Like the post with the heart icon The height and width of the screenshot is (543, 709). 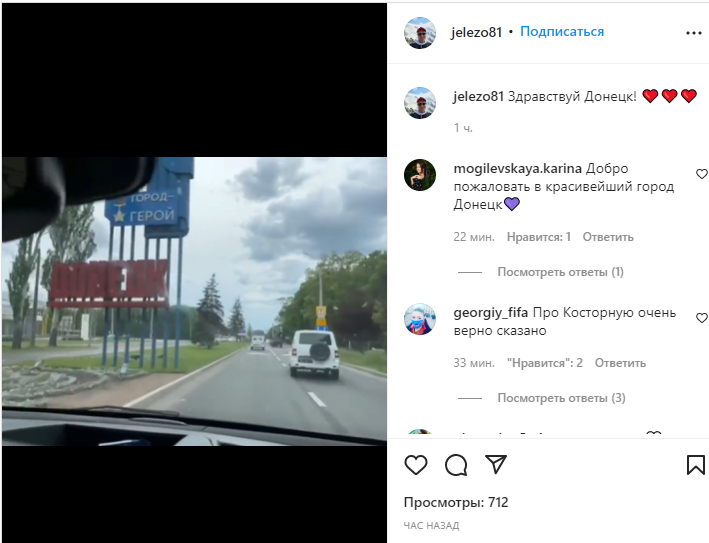coord(416,465)
